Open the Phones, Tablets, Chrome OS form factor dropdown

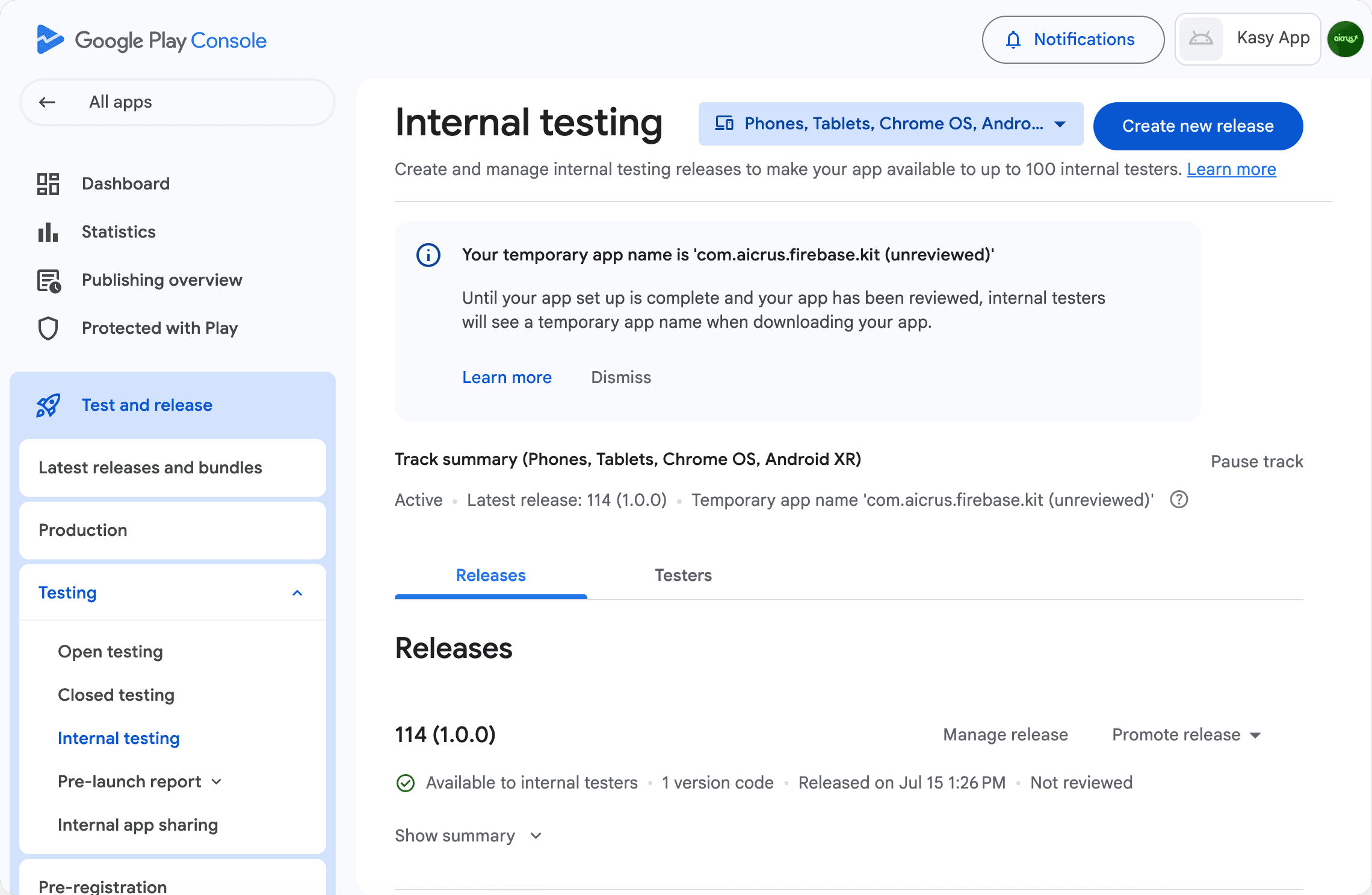[x=891, y=124]
